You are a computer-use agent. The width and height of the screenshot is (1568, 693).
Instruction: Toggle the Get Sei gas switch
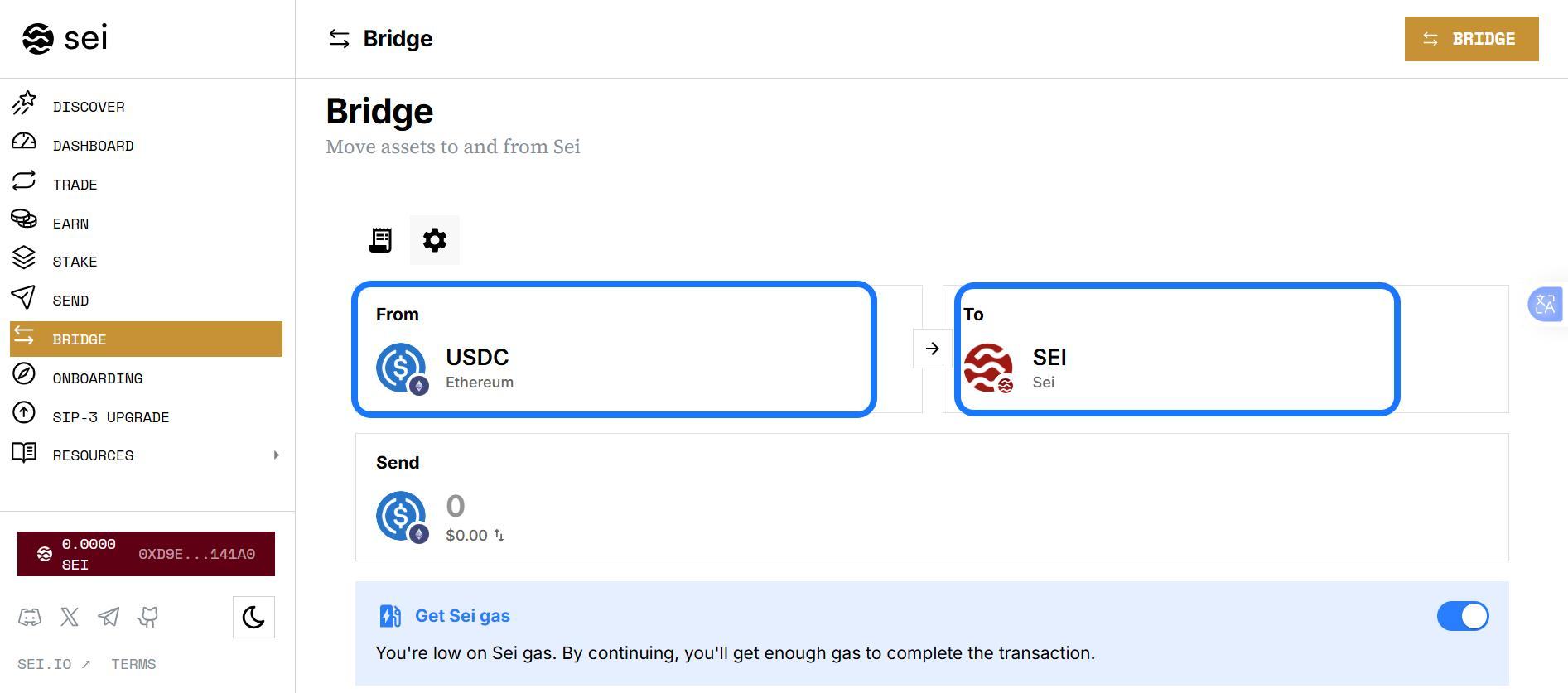tap(1462, 616)
